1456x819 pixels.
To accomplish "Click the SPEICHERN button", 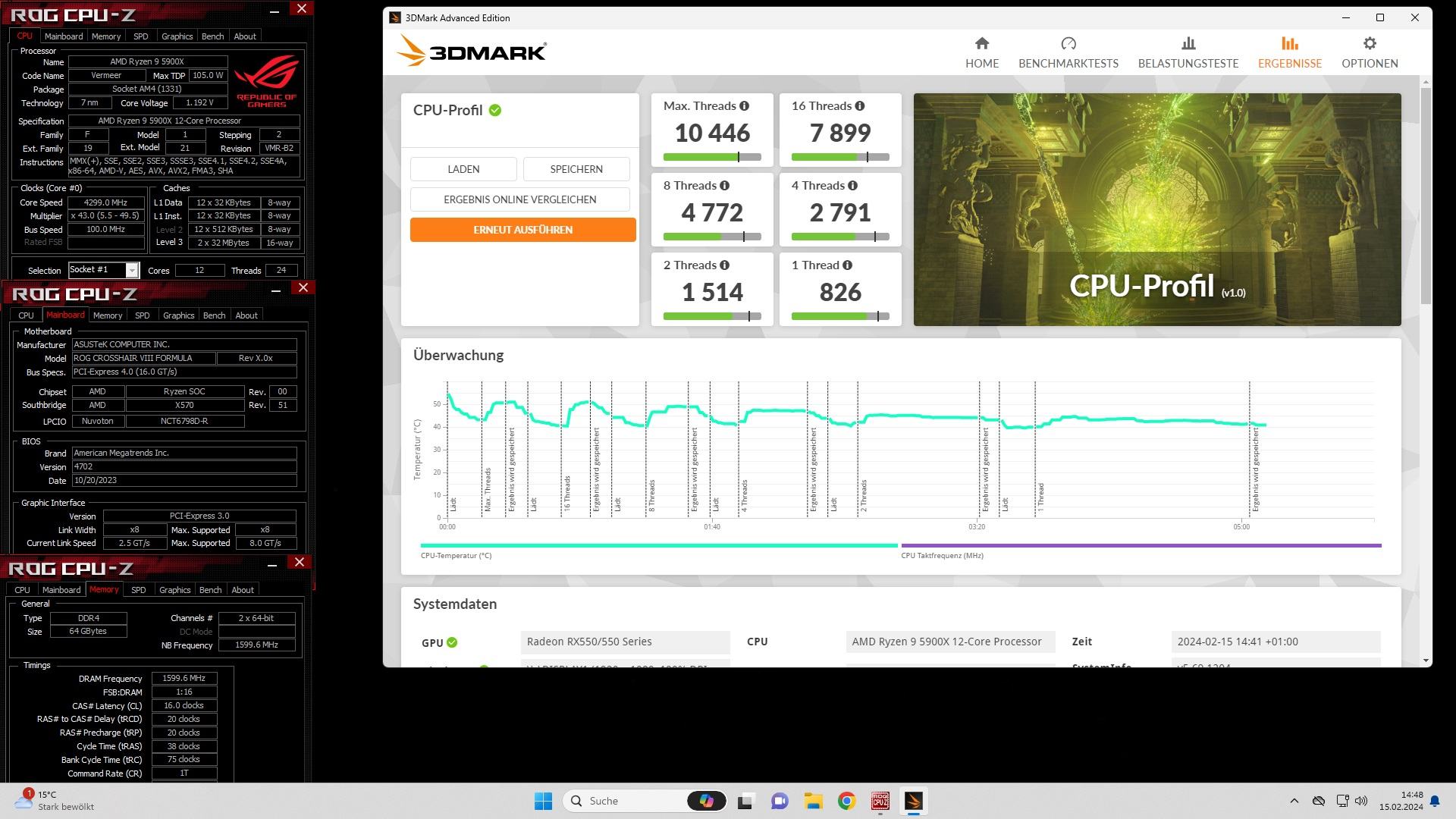I will tap(576, 169).
